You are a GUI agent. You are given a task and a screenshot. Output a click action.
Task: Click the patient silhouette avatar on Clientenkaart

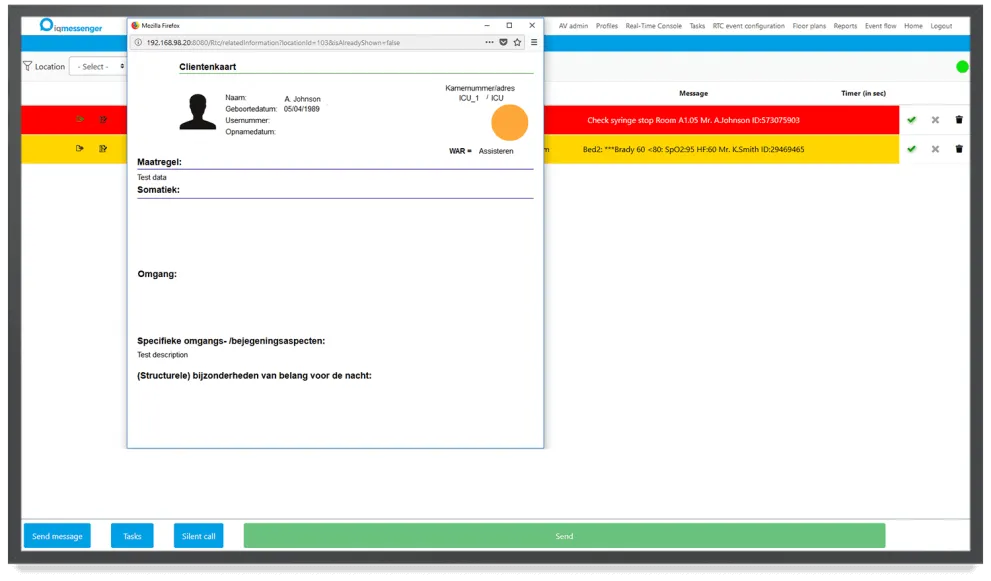198,112
